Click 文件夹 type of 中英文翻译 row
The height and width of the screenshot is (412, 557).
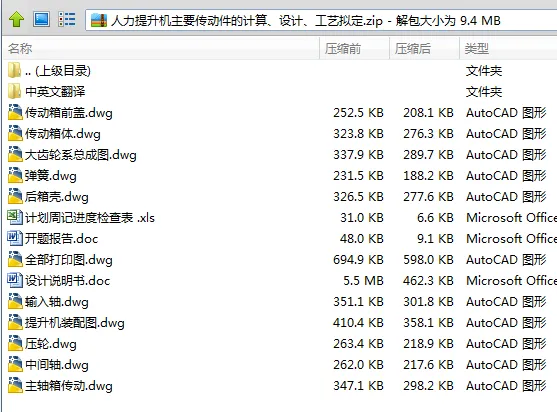point(483,92)
